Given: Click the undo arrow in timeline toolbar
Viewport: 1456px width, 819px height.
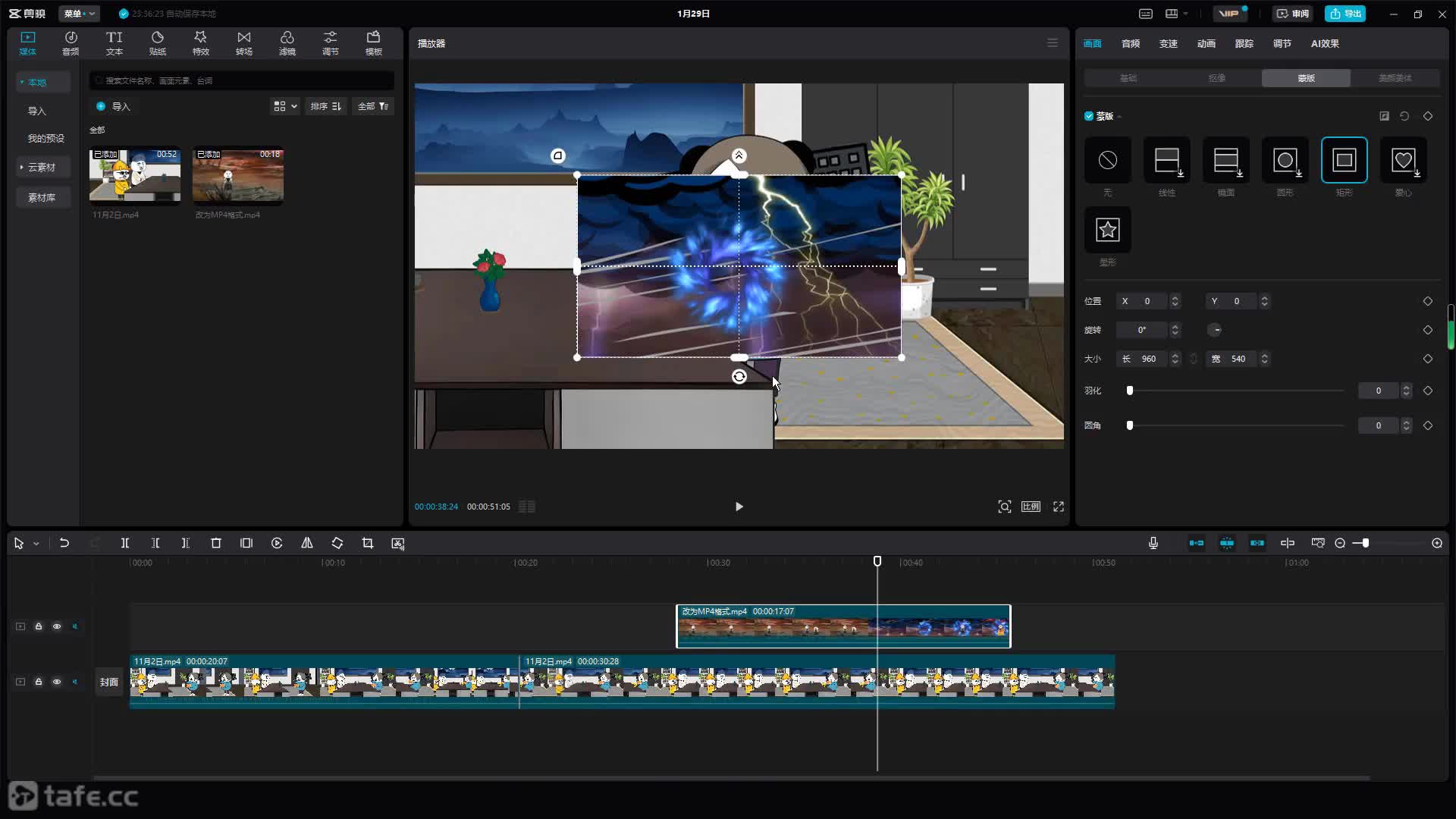Looking at the screenshot, I should tap(64, 543).
